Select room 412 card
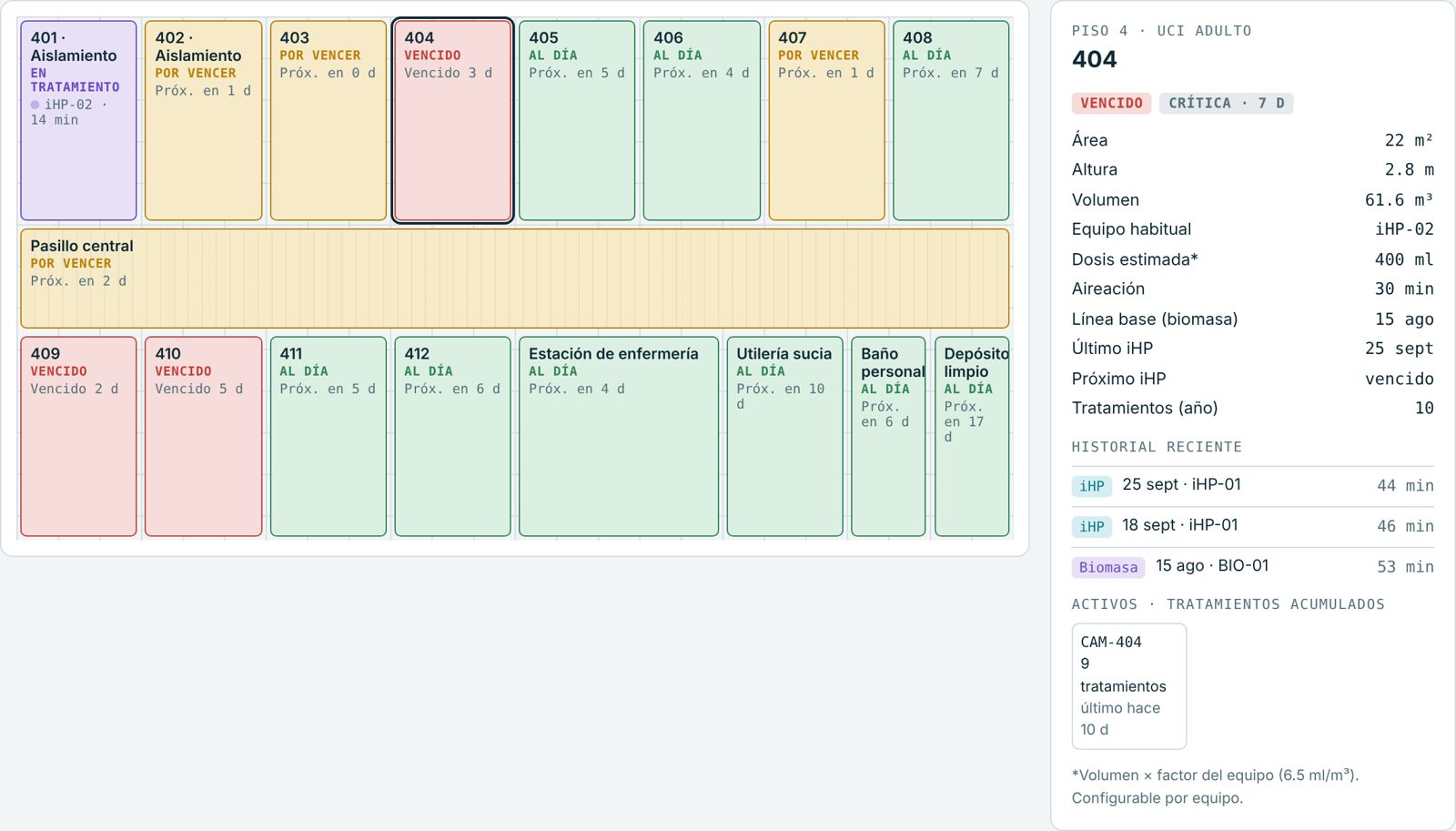Image resolution: width=1456 pixels, height=831 pixels. pos(452,436)
